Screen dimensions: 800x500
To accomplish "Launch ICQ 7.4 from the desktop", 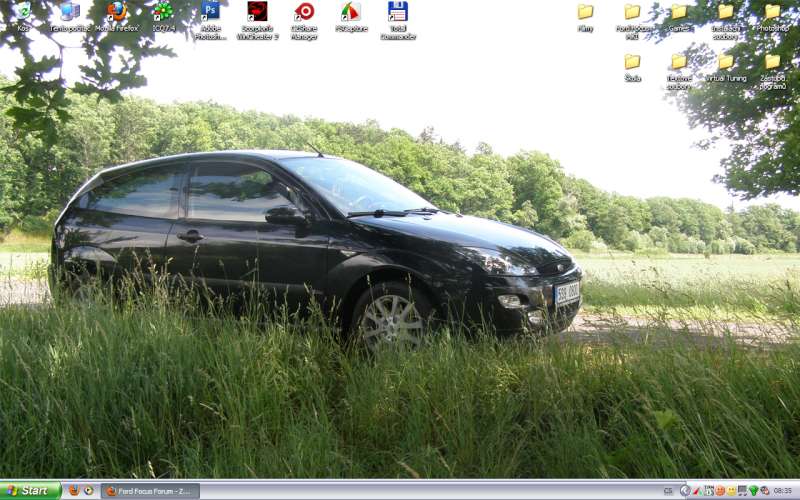I will pyautogui.click(x=163, y=12).
